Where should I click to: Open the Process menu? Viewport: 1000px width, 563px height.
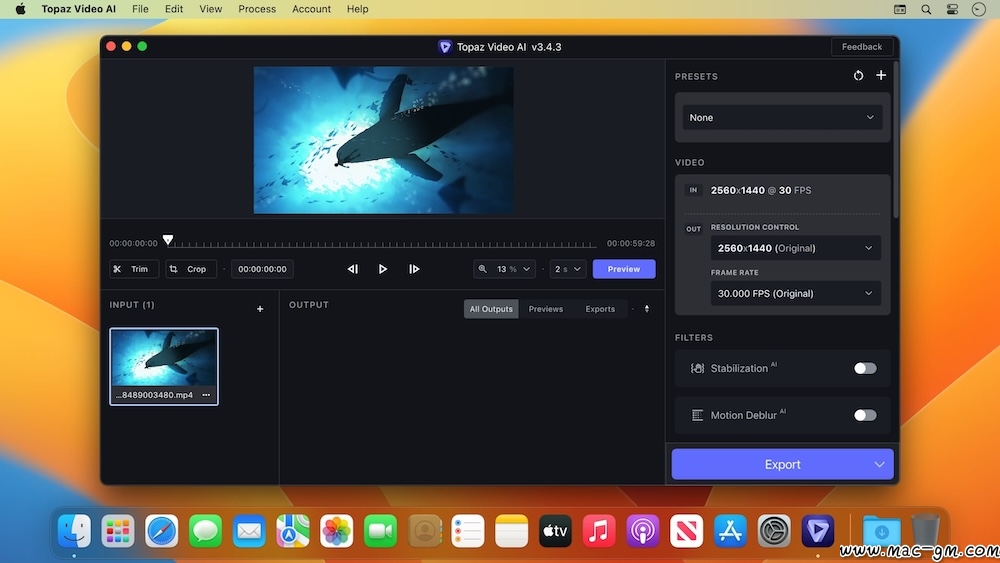257,9
